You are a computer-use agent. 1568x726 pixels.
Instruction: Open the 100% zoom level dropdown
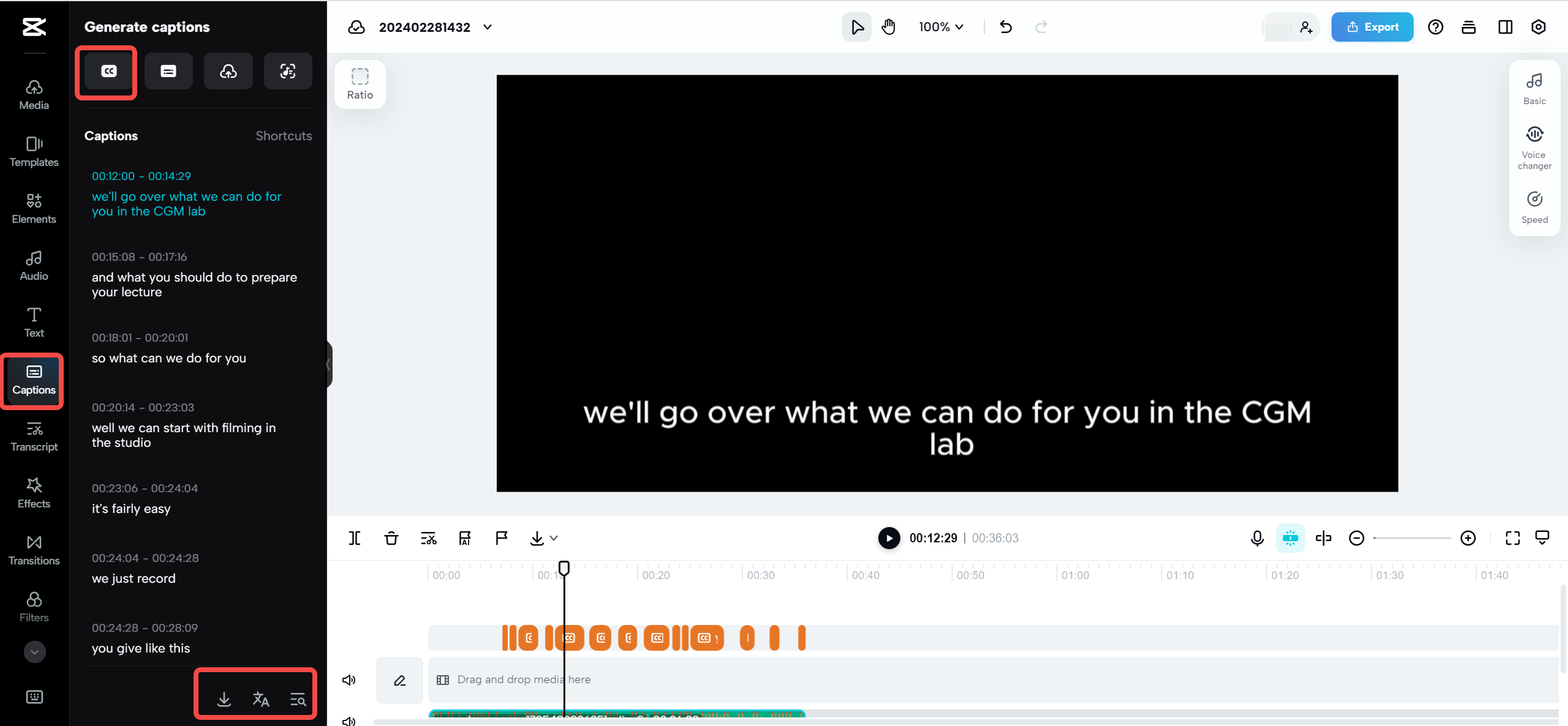pos(940,27)
